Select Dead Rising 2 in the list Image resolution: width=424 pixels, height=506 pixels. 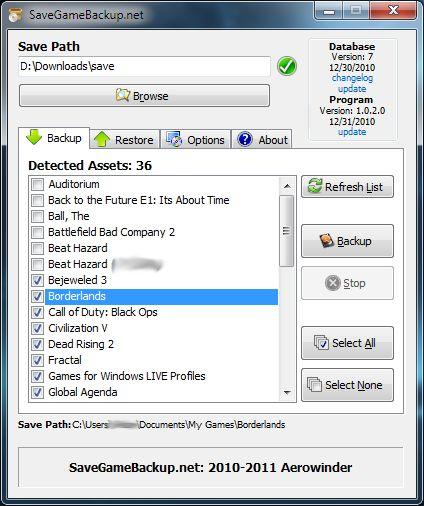coord(81,344)
